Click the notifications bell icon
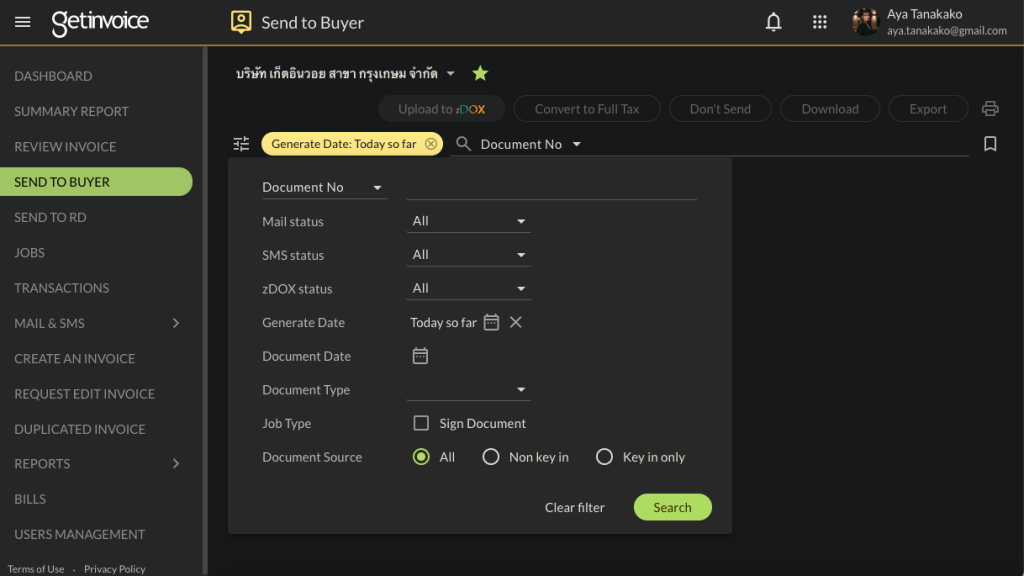1024x576 pixels. pos(773,22)
